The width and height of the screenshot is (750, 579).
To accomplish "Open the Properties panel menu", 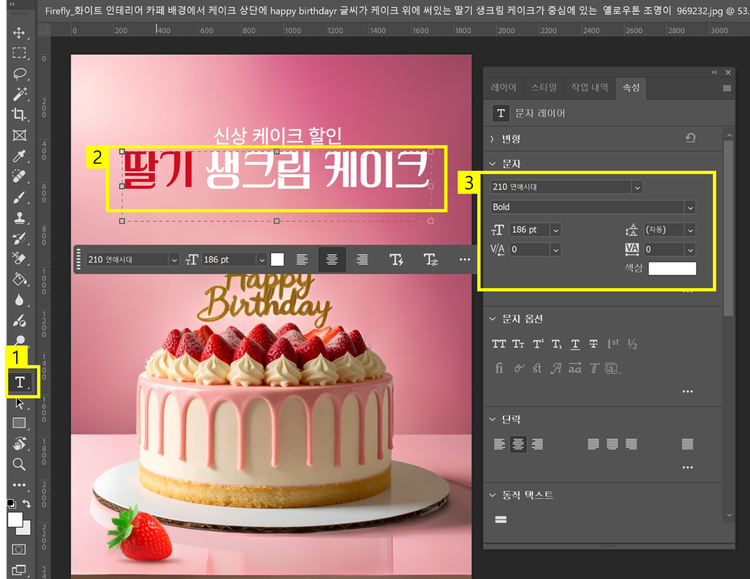I will tap(727, 88).
